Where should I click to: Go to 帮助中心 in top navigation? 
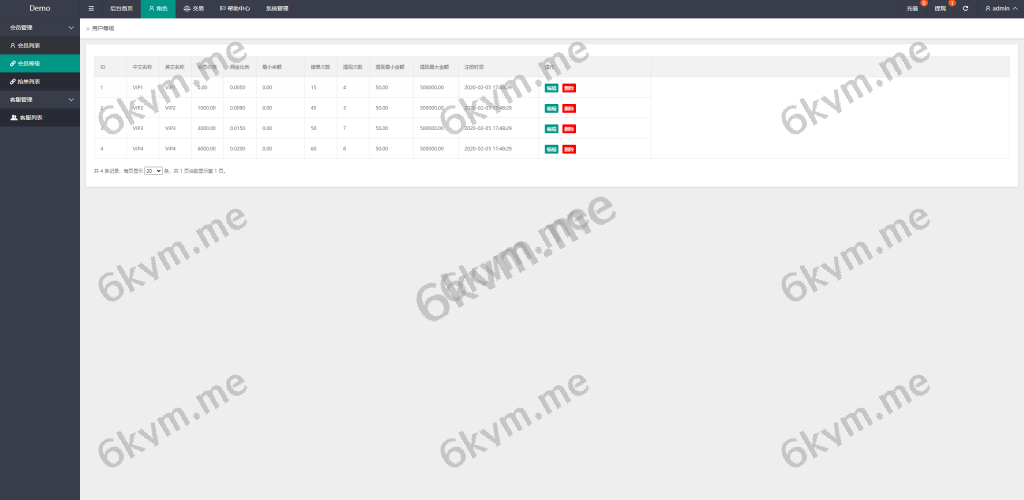[235, 8]
